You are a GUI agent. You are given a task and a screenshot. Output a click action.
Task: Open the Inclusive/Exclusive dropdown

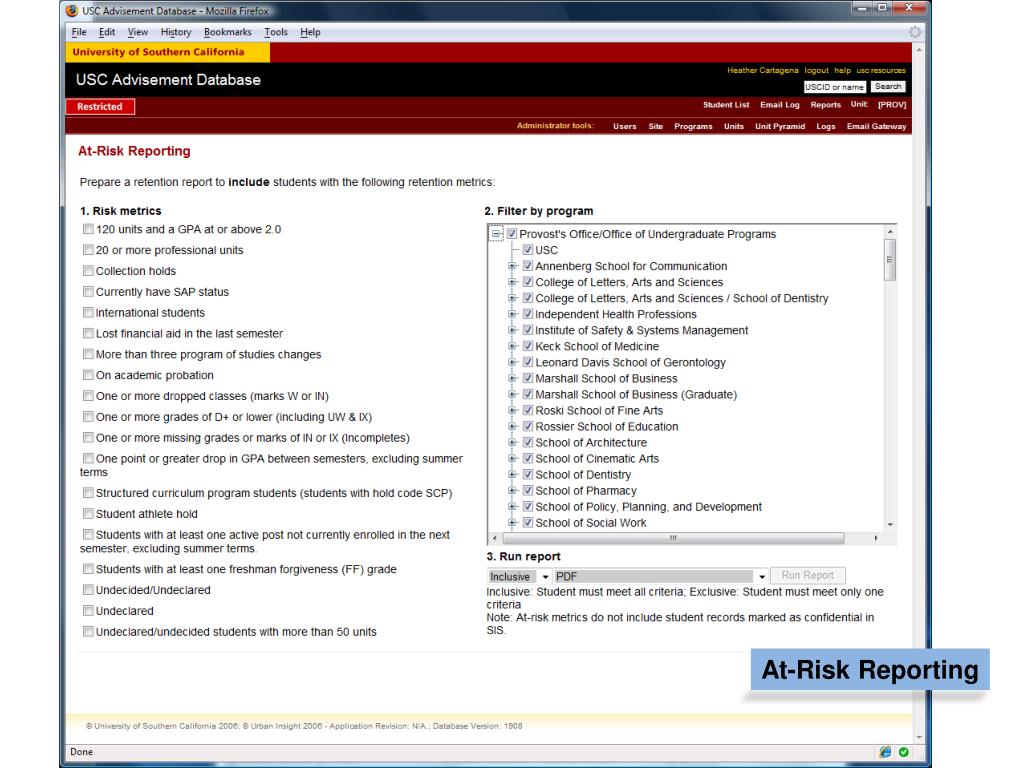coord(519,577)
